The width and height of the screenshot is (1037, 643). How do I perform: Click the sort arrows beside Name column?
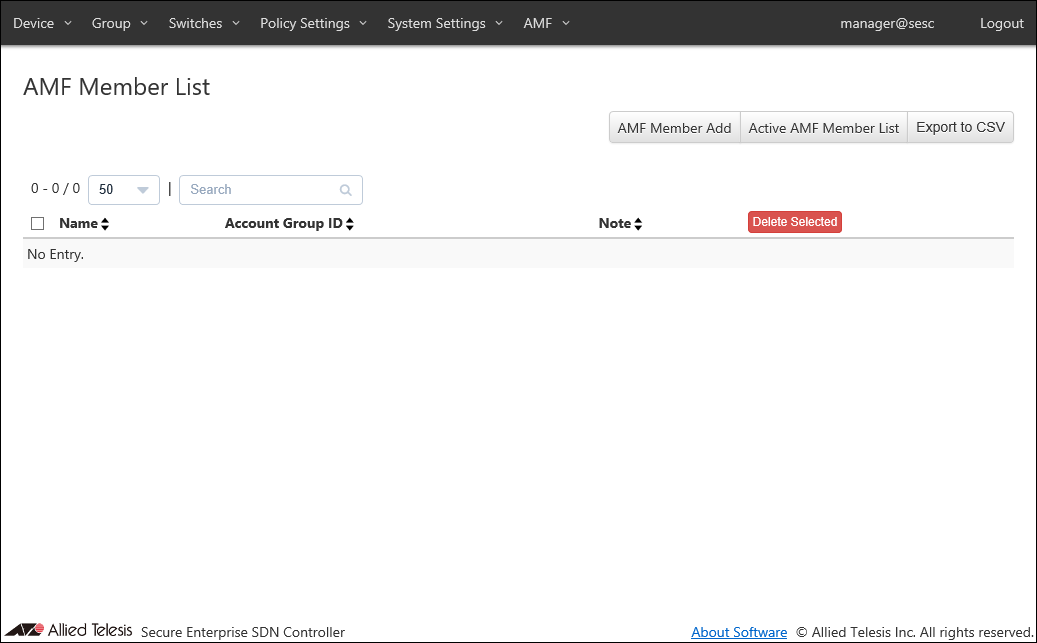[105, 224]
